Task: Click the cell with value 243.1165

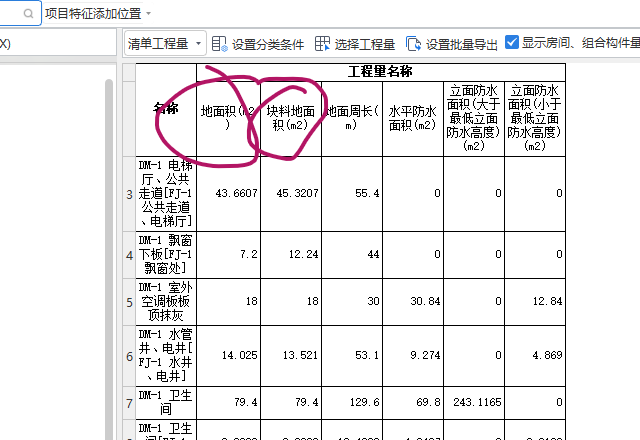Action: (x=474, y=403)
